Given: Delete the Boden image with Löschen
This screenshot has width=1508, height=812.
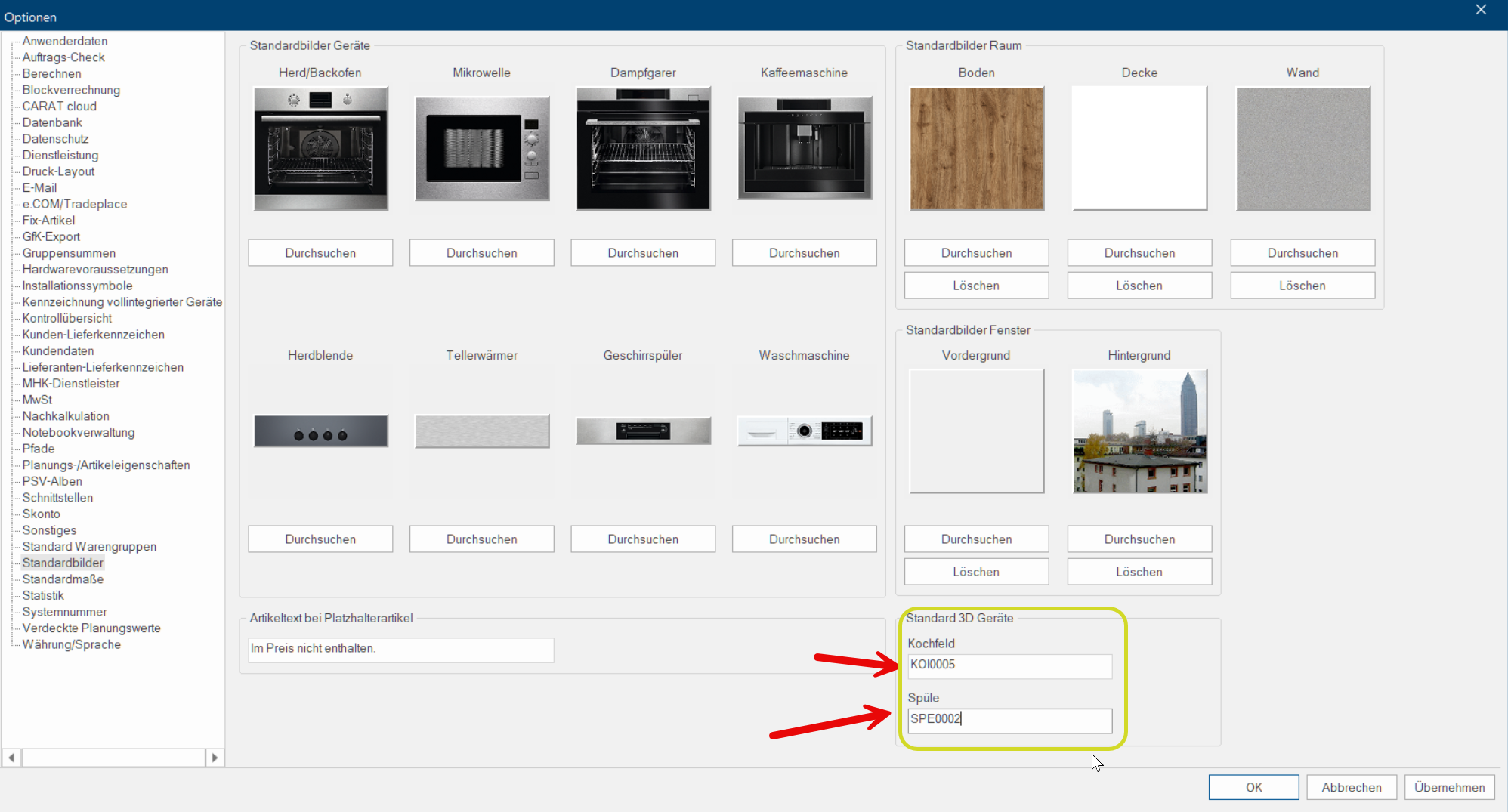Looking at the screenshot, I should pyautogui.click(x=977, y=286).
